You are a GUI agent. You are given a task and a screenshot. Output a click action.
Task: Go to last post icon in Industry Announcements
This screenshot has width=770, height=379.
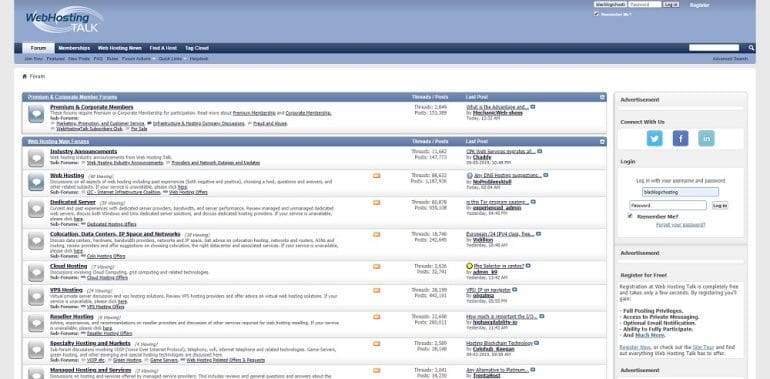(540, 151)
